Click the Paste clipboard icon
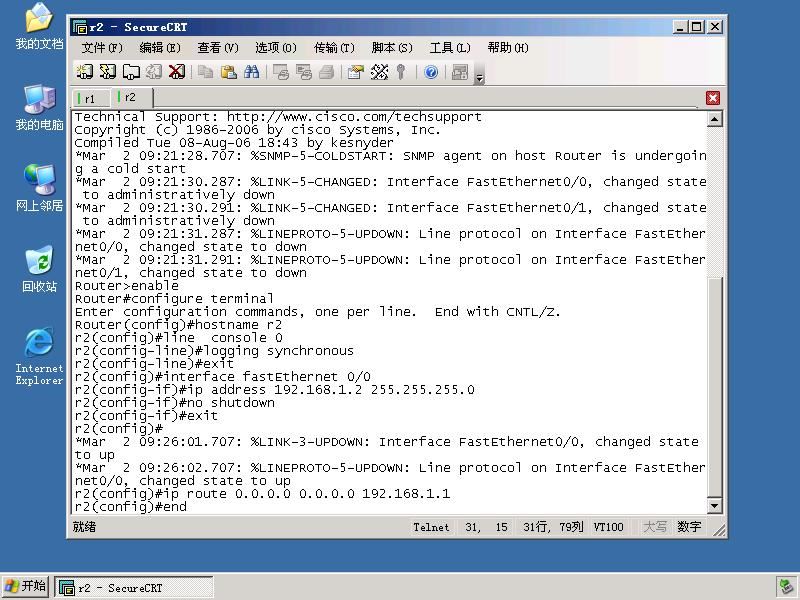800x600 pixels. coord(229,72)
